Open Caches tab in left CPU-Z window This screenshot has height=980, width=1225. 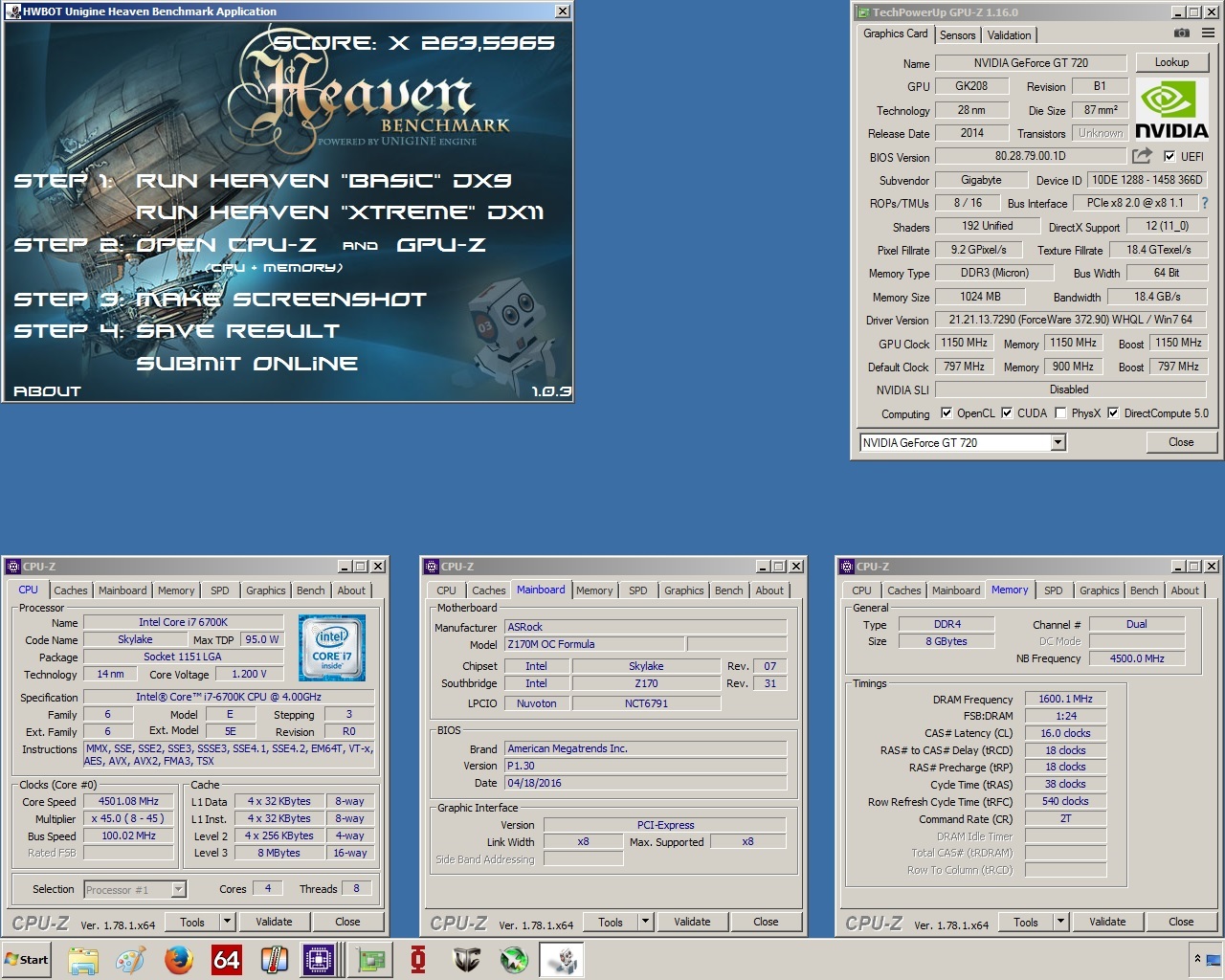[70, 590]
